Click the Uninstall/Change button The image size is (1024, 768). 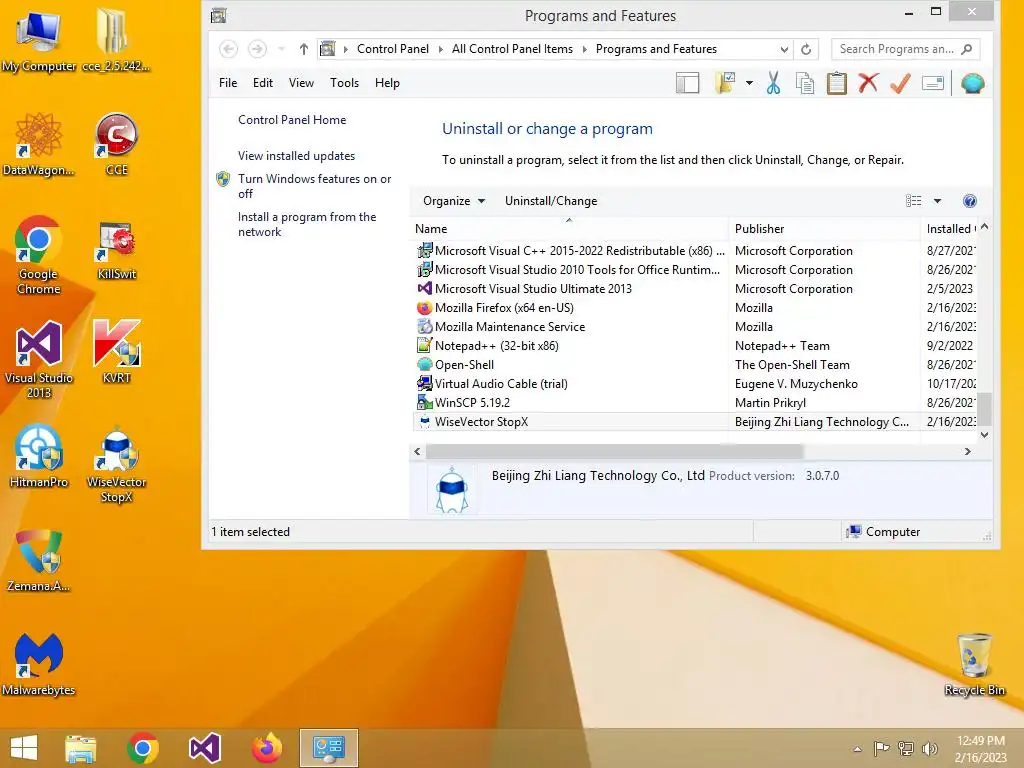point(551,201)
